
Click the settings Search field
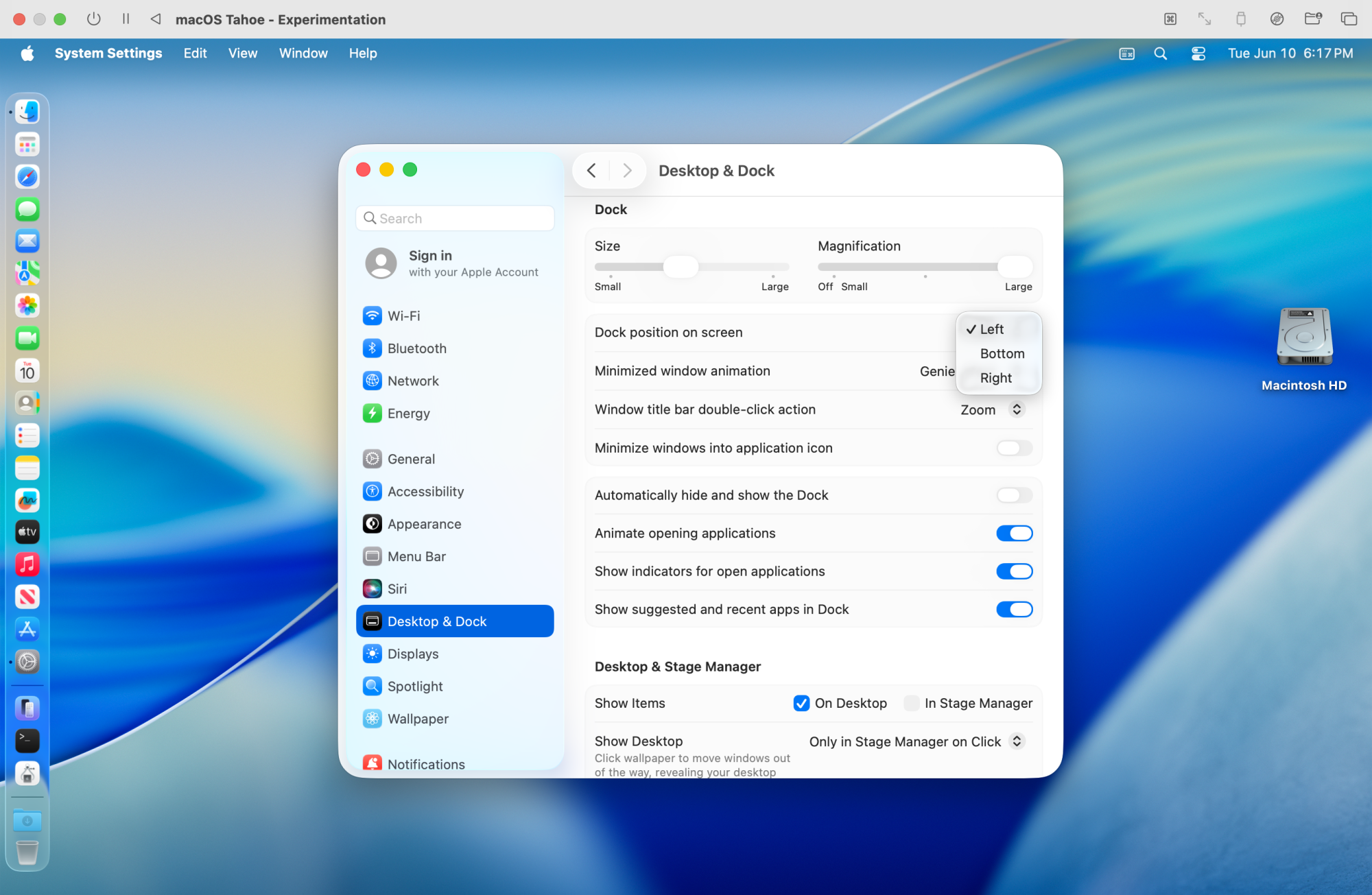pyautogui.click(x=456, y=218)
